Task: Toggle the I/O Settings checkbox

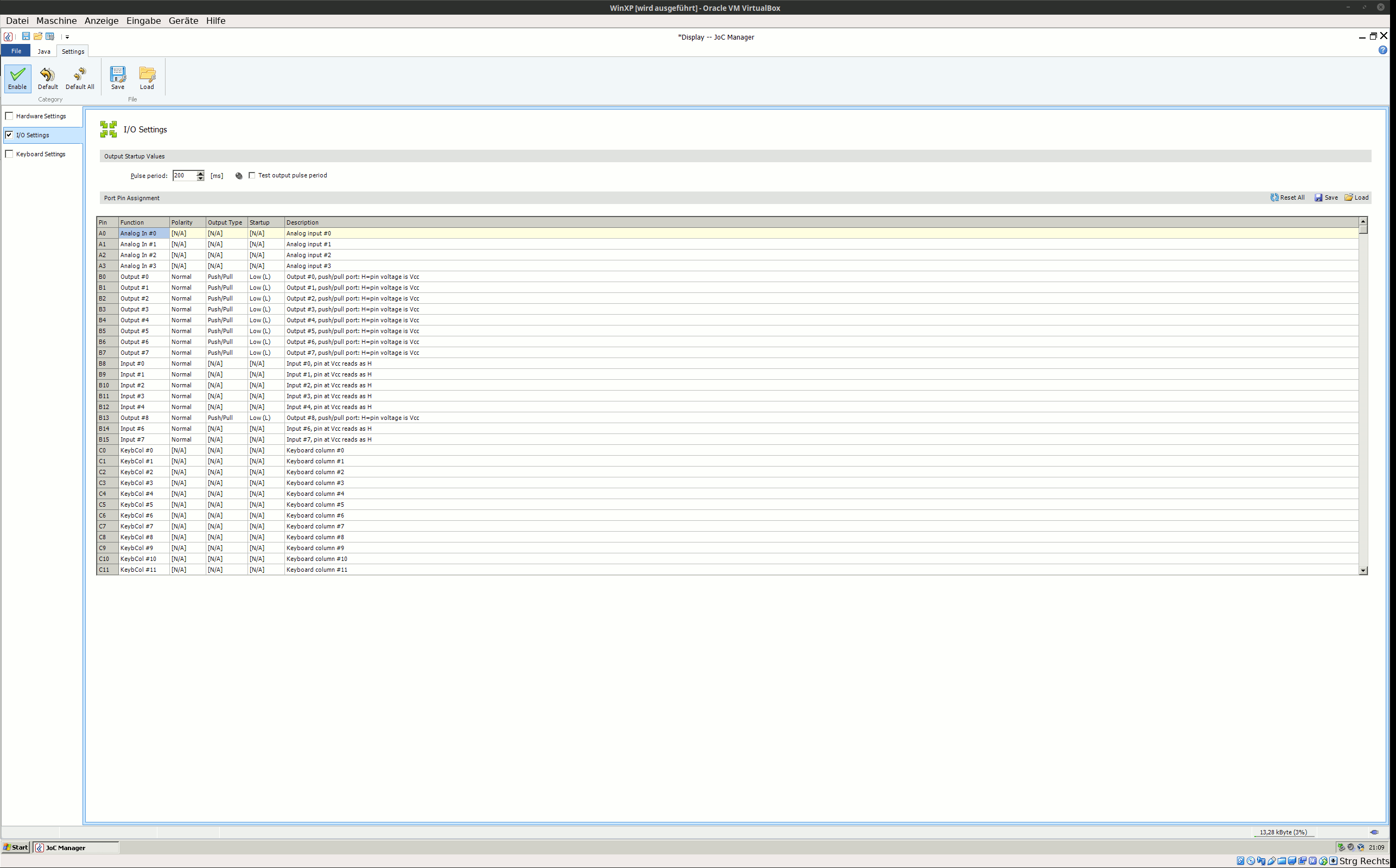Action: tap(9, 135)
